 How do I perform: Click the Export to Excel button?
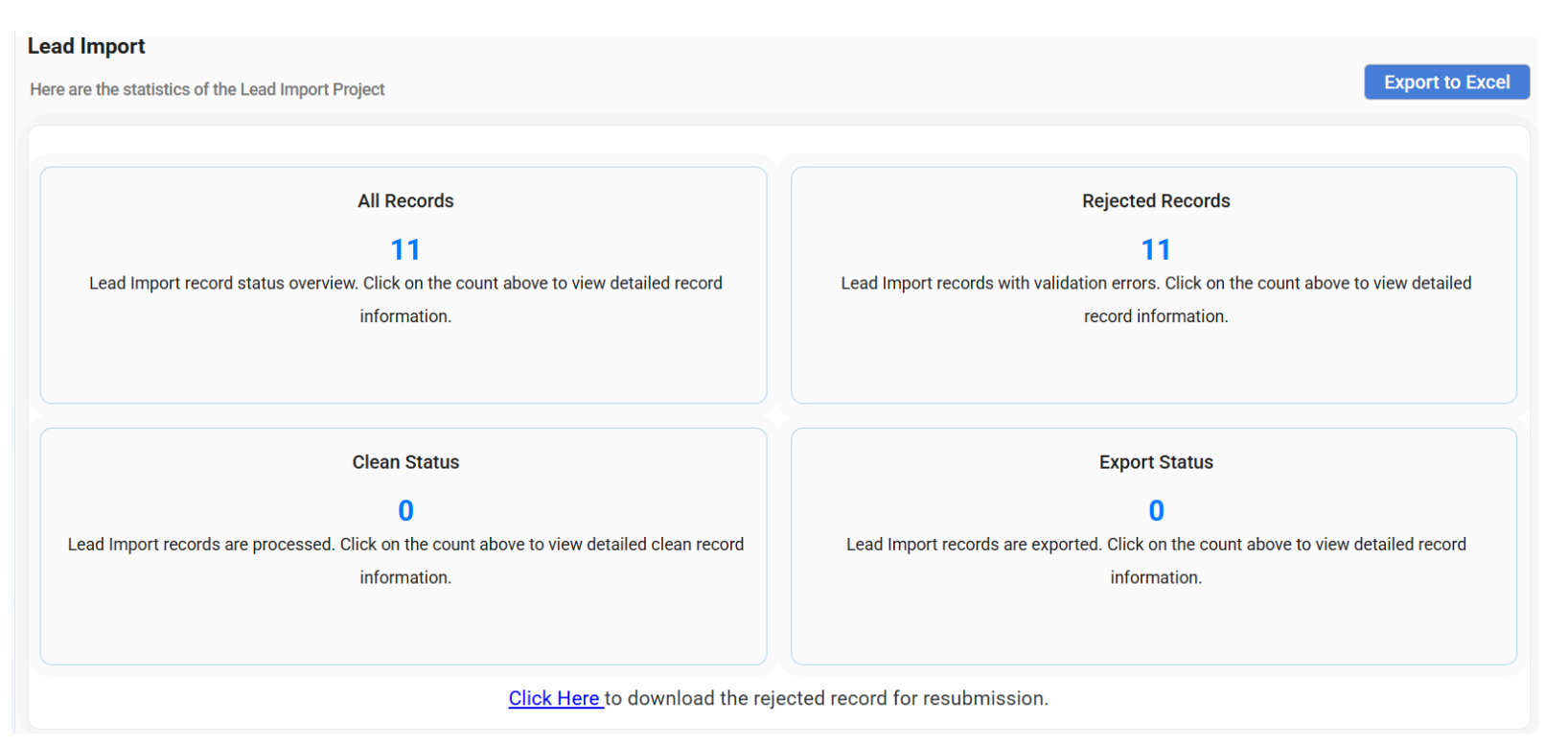[1446, 82]
